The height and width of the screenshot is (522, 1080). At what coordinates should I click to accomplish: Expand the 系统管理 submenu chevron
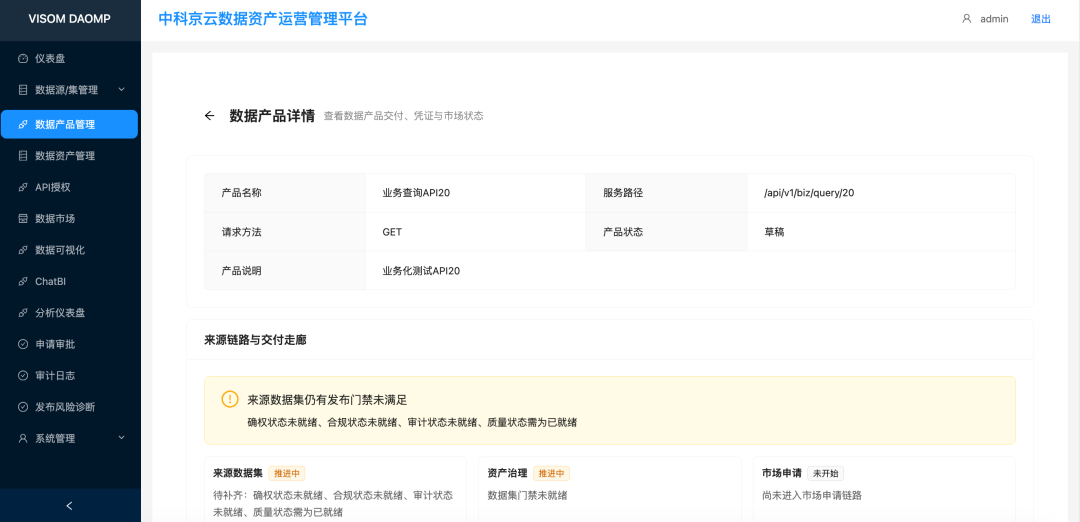(121, 438)
